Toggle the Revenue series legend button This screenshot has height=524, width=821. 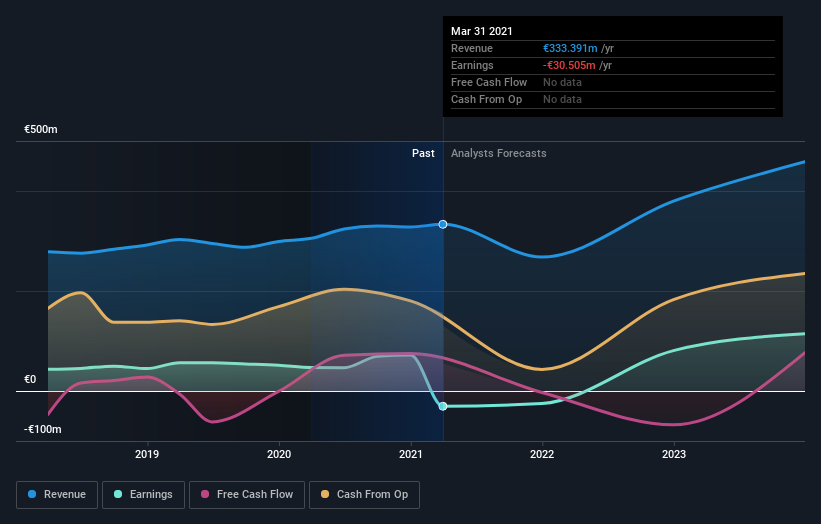57,495
